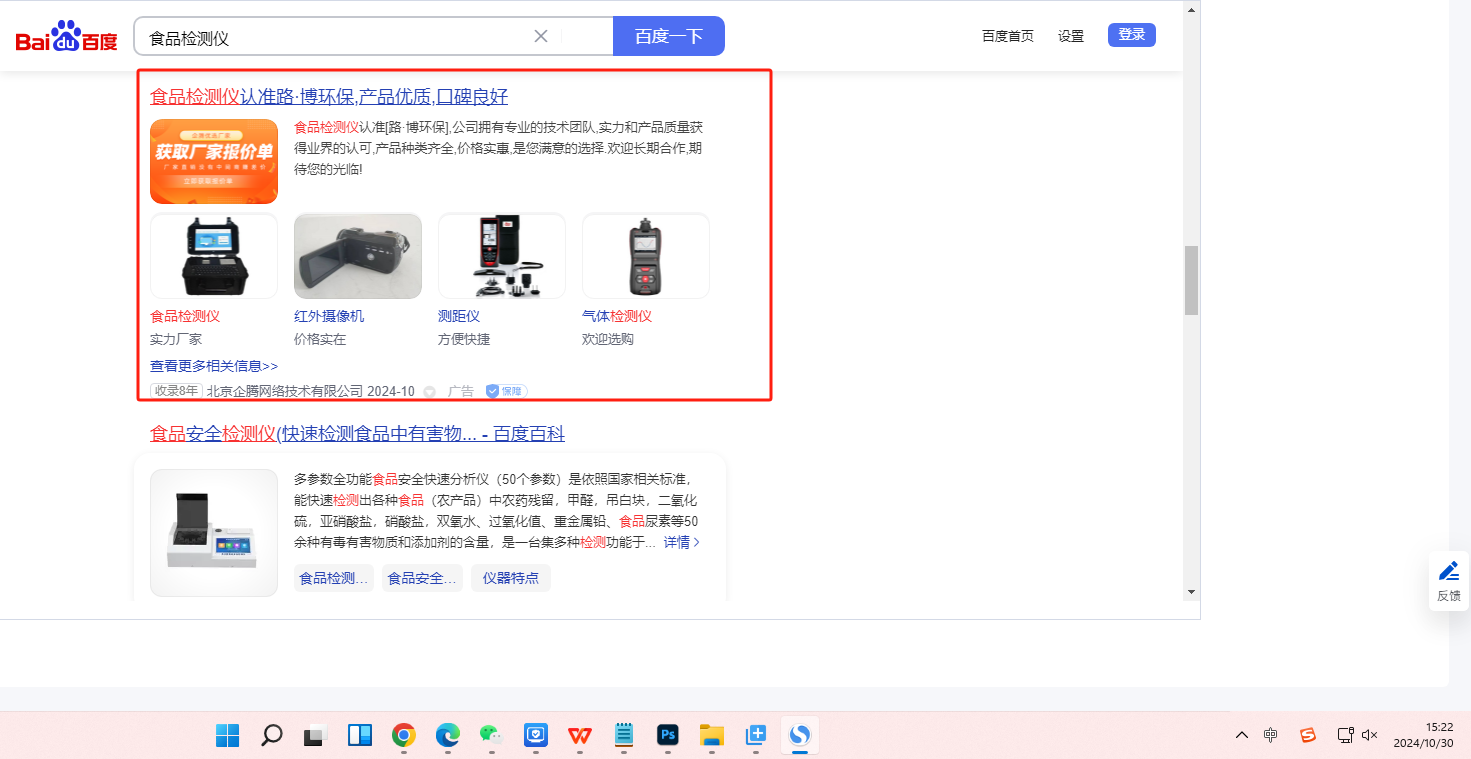Click the 食品检测仪 product label link
The image size is (1471, 759).
[185, 316]
